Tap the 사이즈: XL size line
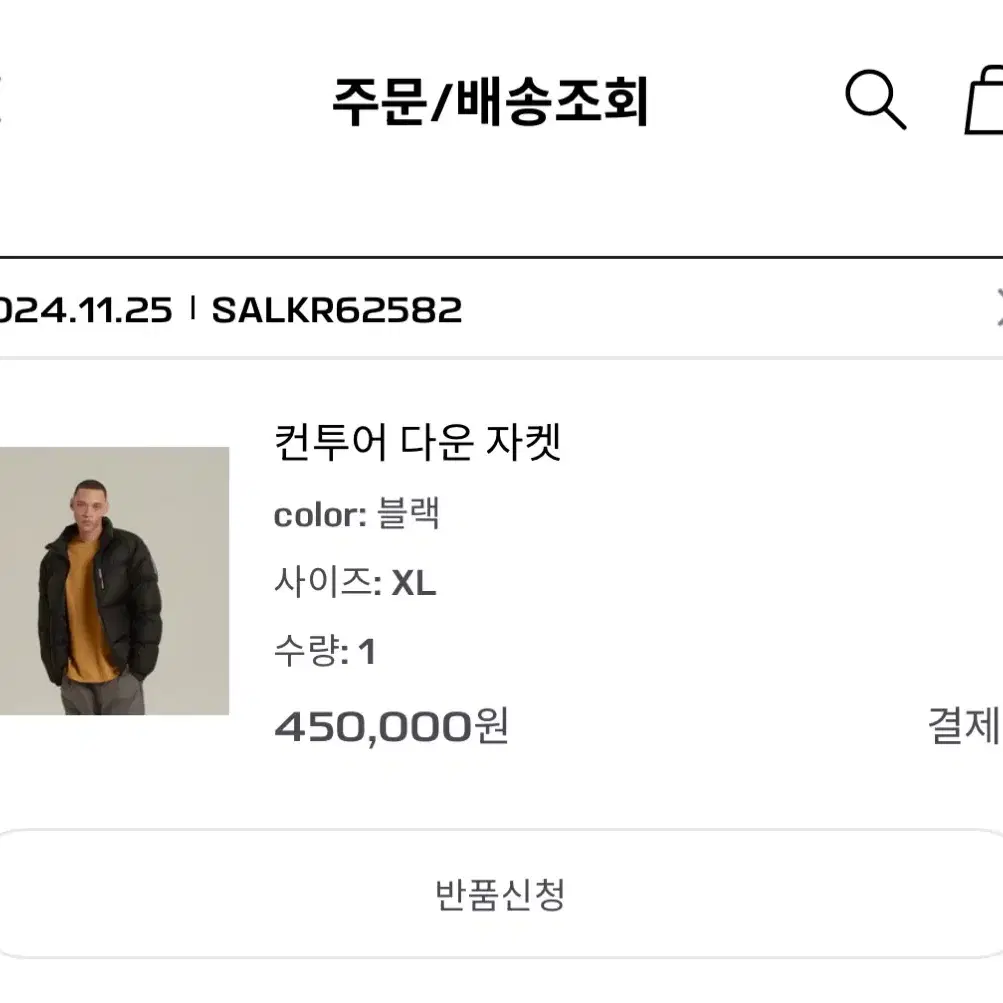 pyautogui.click(x=355, y=582)
